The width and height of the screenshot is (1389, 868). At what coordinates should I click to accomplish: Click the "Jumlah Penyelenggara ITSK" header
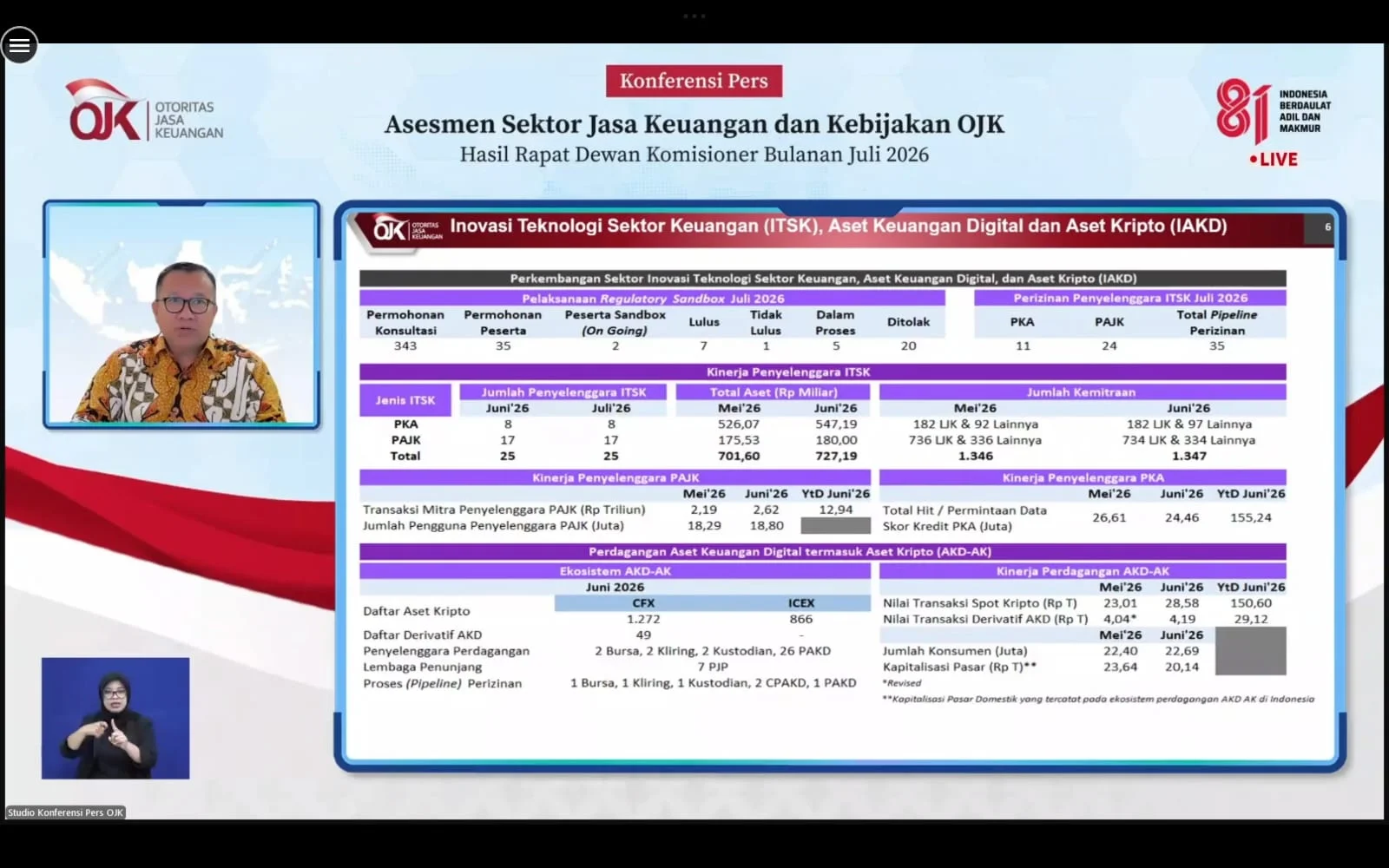[x=564, y=392]
